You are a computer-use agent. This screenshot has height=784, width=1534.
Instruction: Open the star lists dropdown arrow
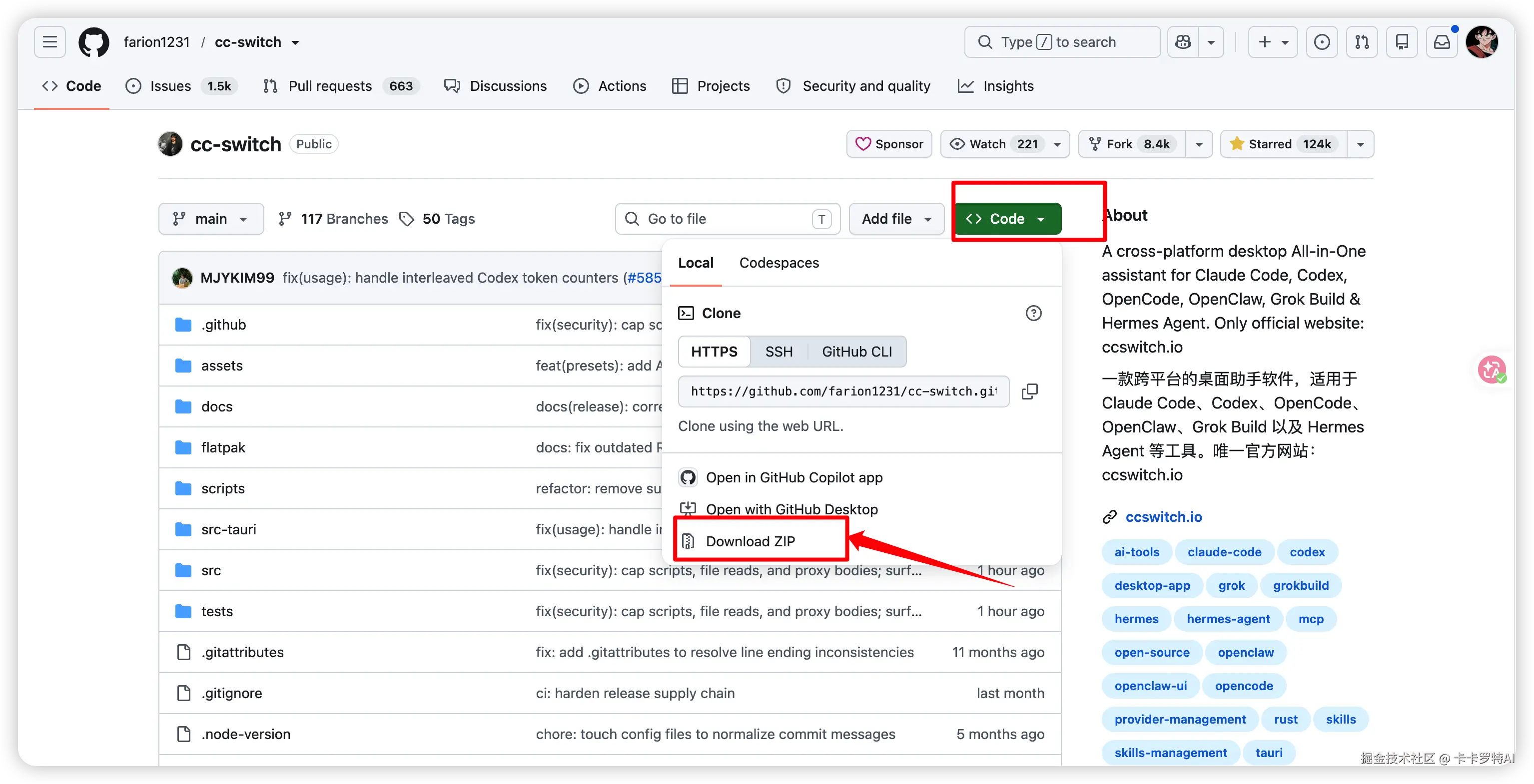tap(1361, 144)
